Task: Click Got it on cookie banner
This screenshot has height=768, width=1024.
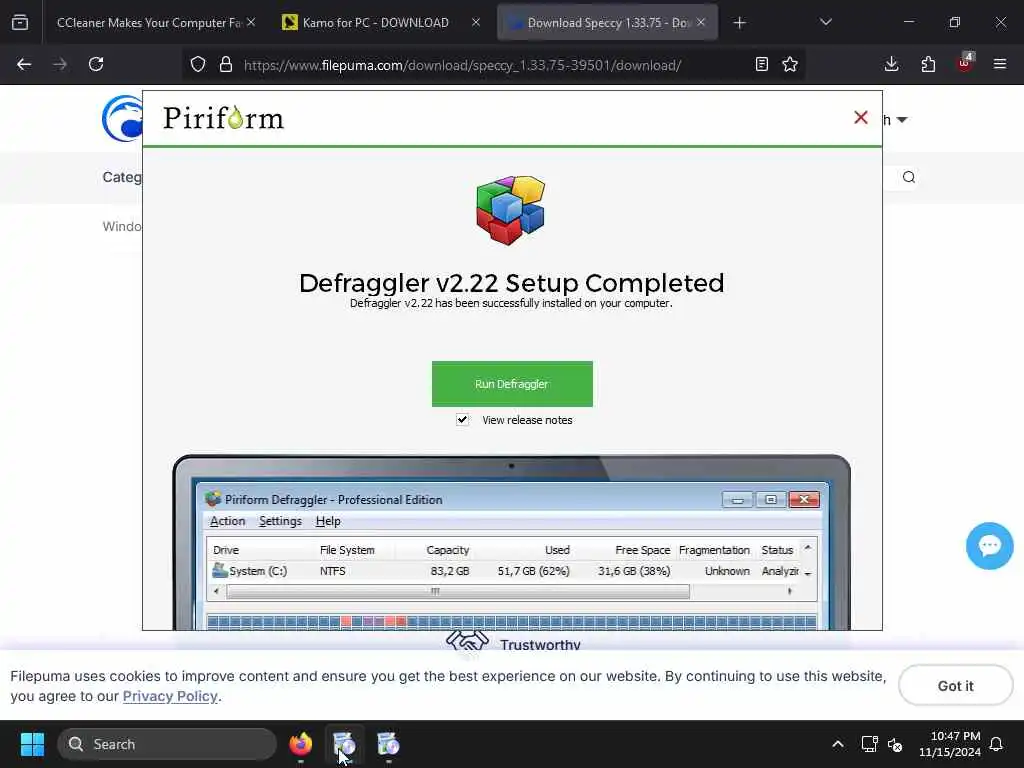Action: 955,686
